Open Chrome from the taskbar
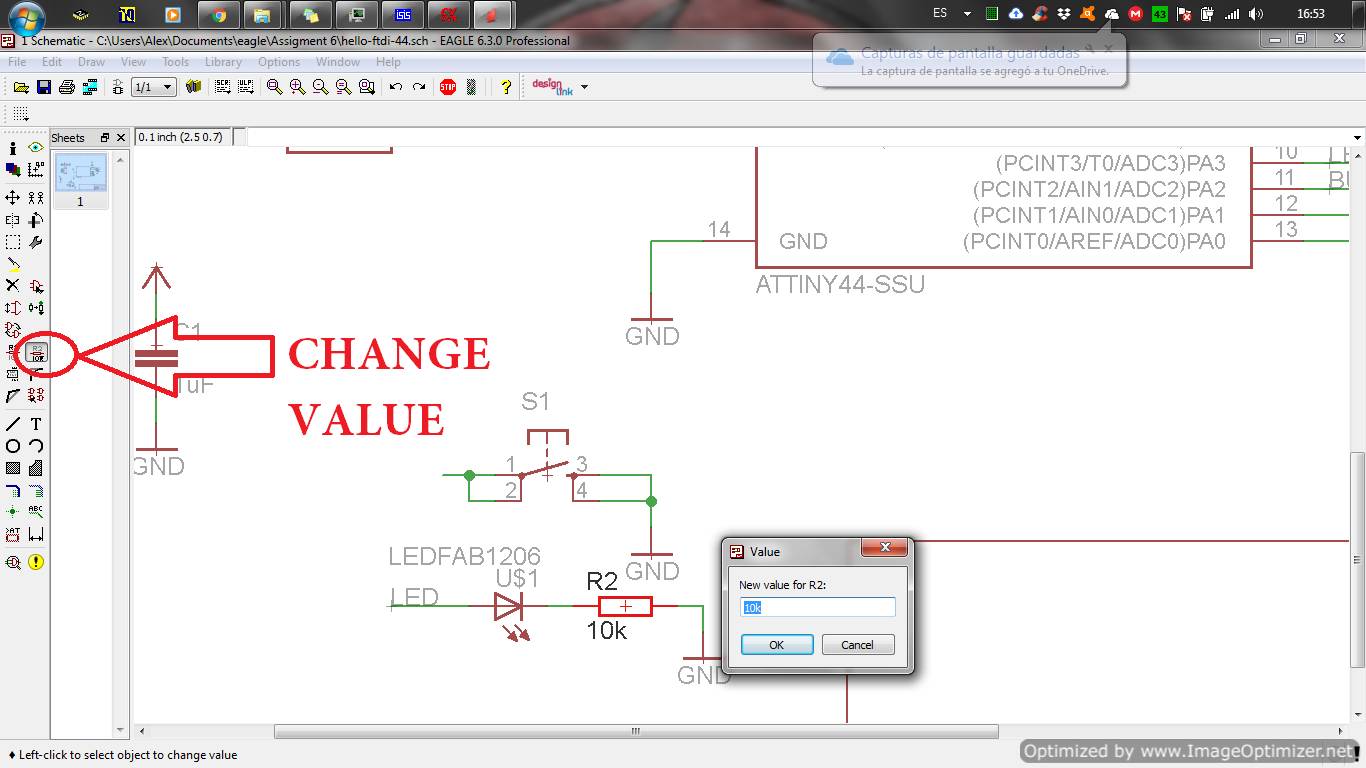Viewport: 1366px width, 768px height. click(218, 14)
